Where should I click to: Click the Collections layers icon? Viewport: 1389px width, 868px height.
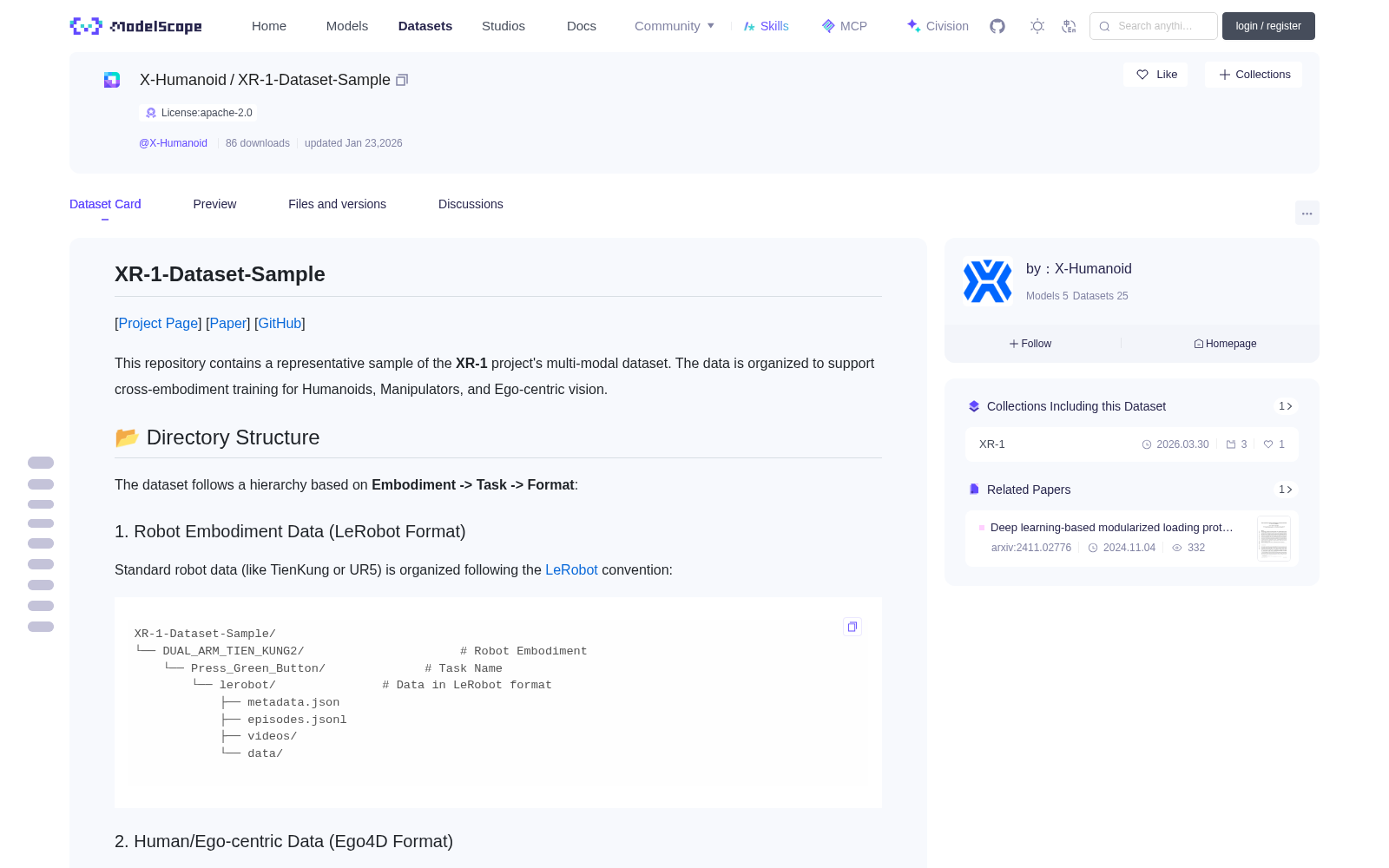coord(974,406)
